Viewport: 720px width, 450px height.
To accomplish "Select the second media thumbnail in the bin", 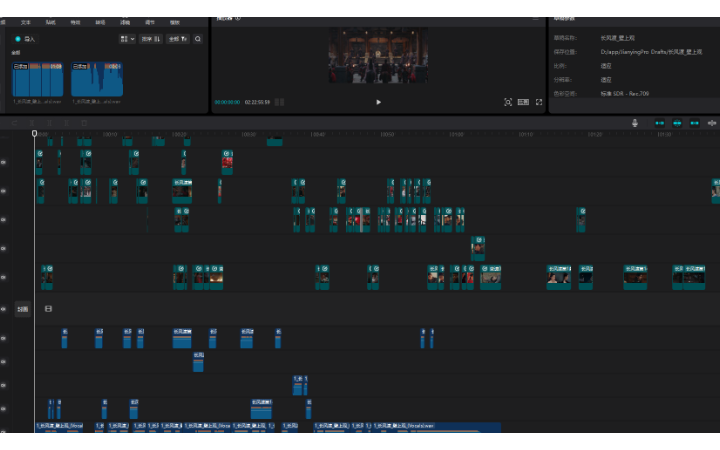I will (x=96, y=80).
